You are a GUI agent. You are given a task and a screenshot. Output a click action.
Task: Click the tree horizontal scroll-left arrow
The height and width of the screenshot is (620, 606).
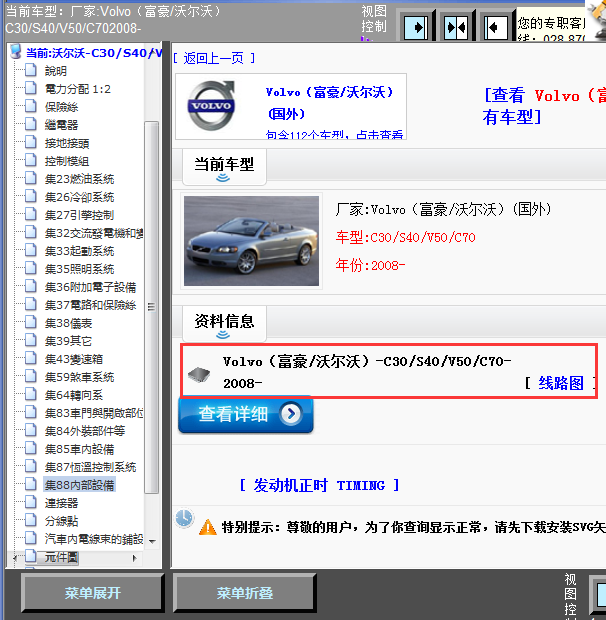[x=15, y=558]
